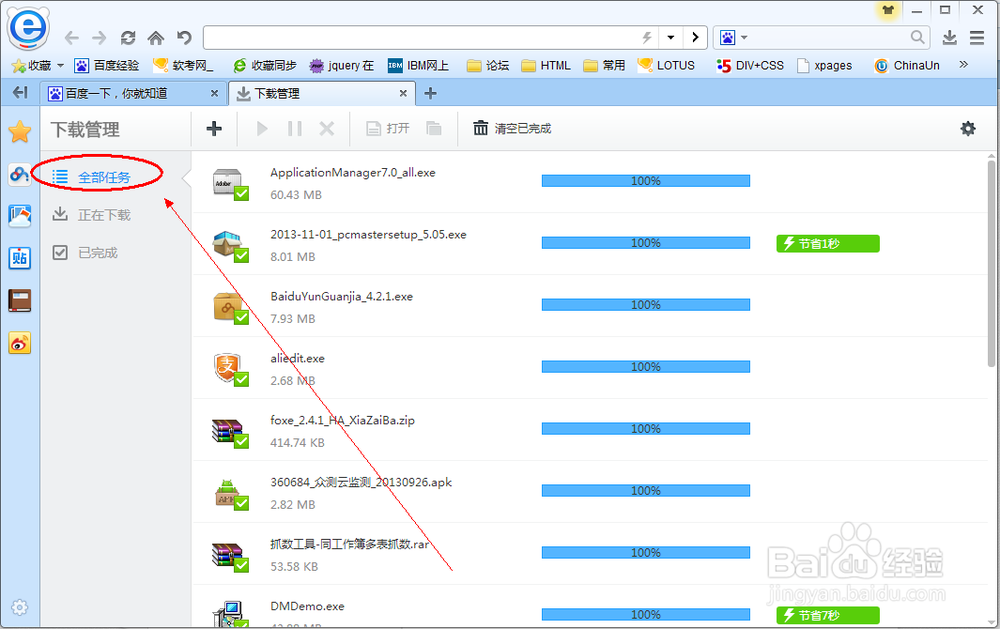
Task: Click the skin/shirt icon in title bar
Action: click(888, 10)
